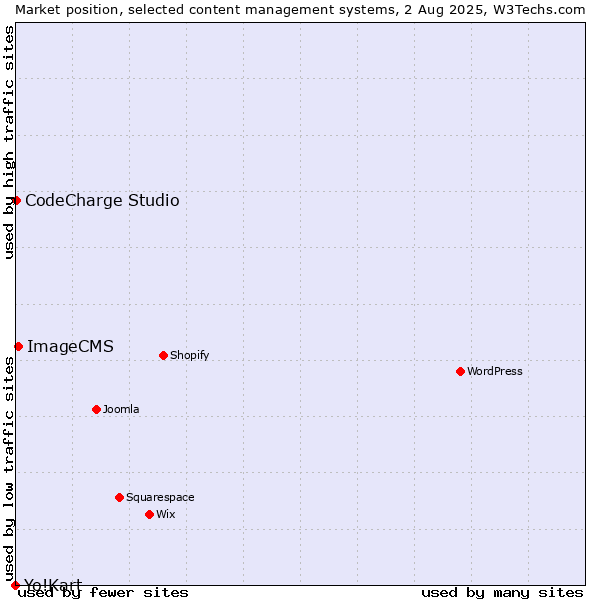Click the 'WordPress' label
The height and width of the screenshot is (600, 600).
494,371
